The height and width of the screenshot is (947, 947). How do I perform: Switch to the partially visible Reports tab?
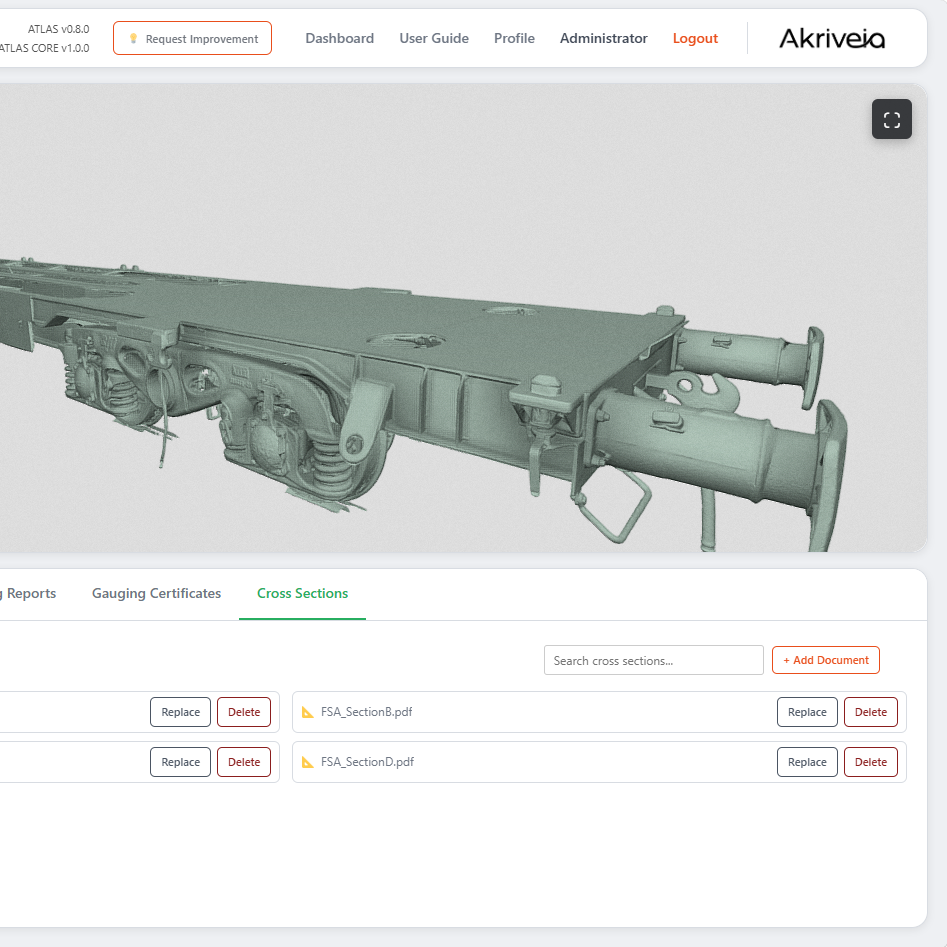coord(28,594)
